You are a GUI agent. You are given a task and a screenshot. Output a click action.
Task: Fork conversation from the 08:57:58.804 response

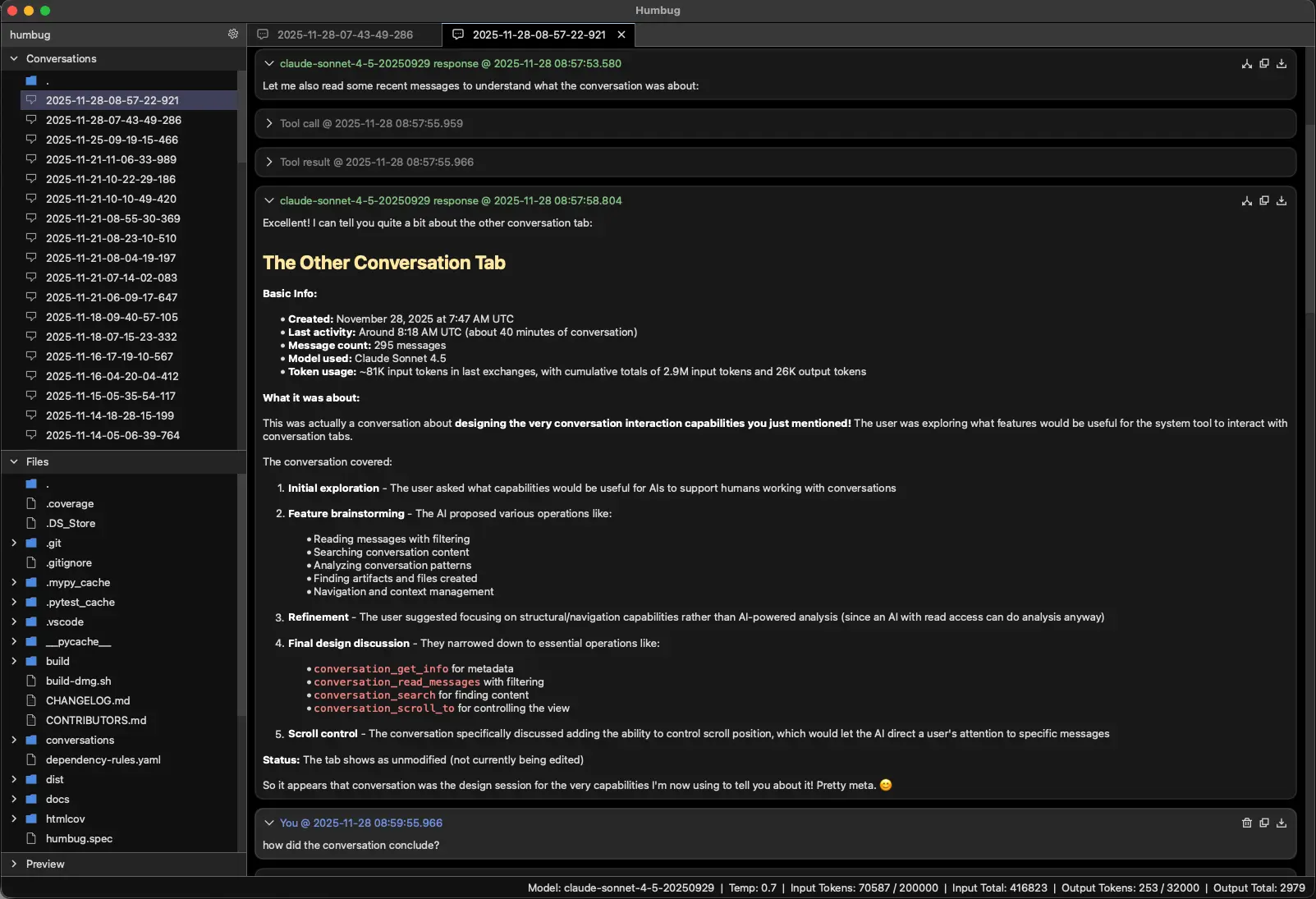1246,201
